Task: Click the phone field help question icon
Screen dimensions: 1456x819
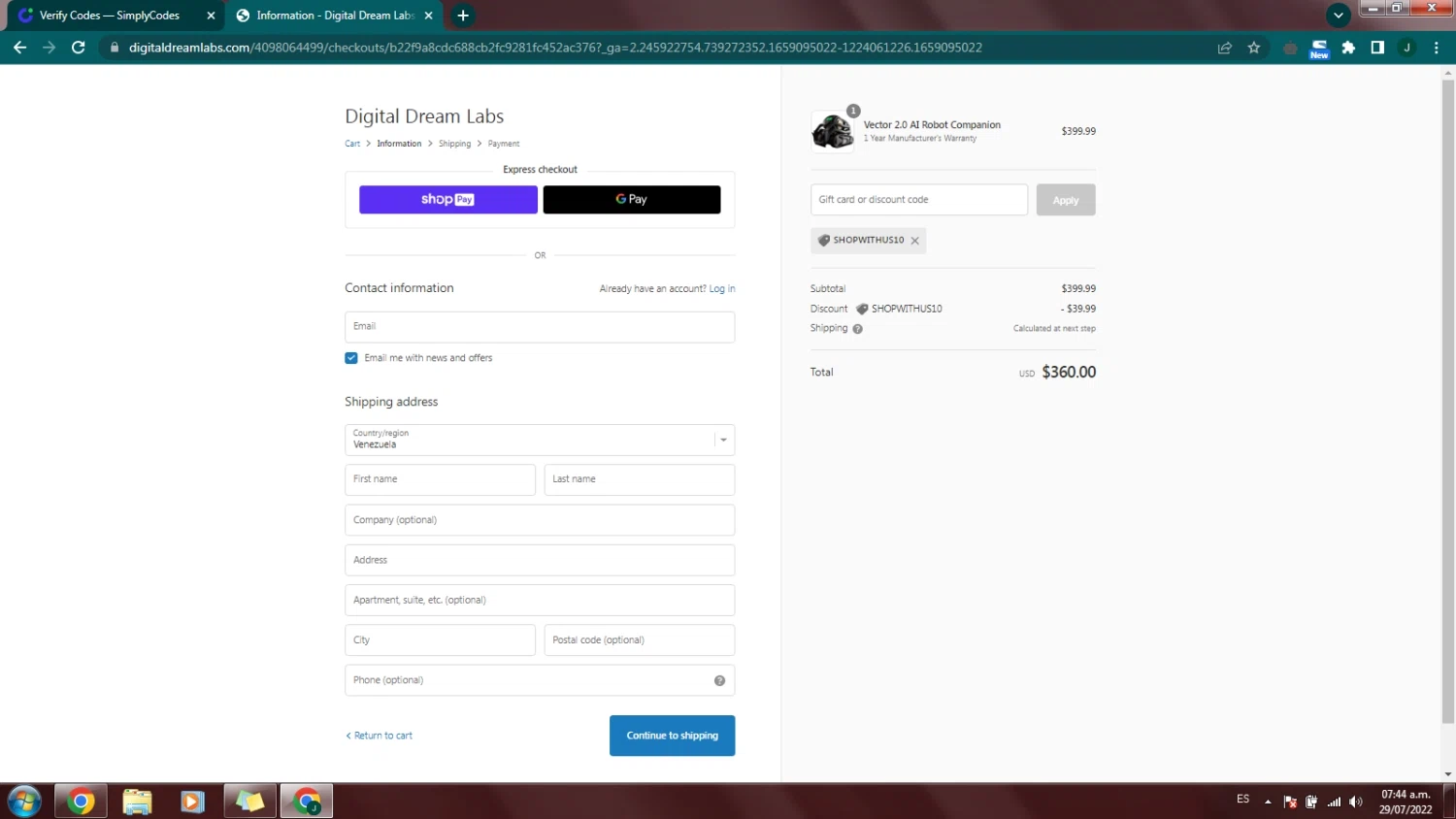Action: click(x=719, y=680)
